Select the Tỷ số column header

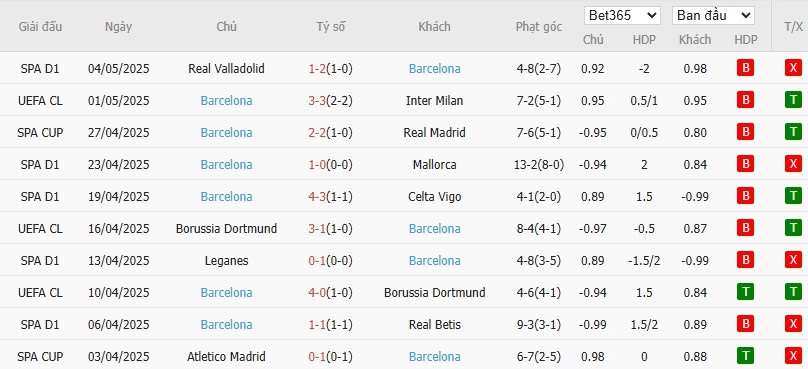click(330, 27)
